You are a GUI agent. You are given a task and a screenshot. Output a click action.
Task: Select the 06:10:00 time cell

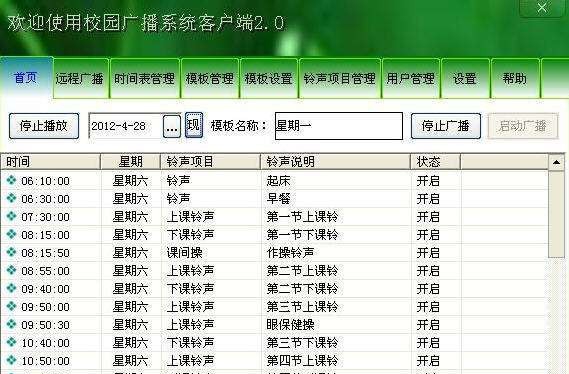click(45, 181)
